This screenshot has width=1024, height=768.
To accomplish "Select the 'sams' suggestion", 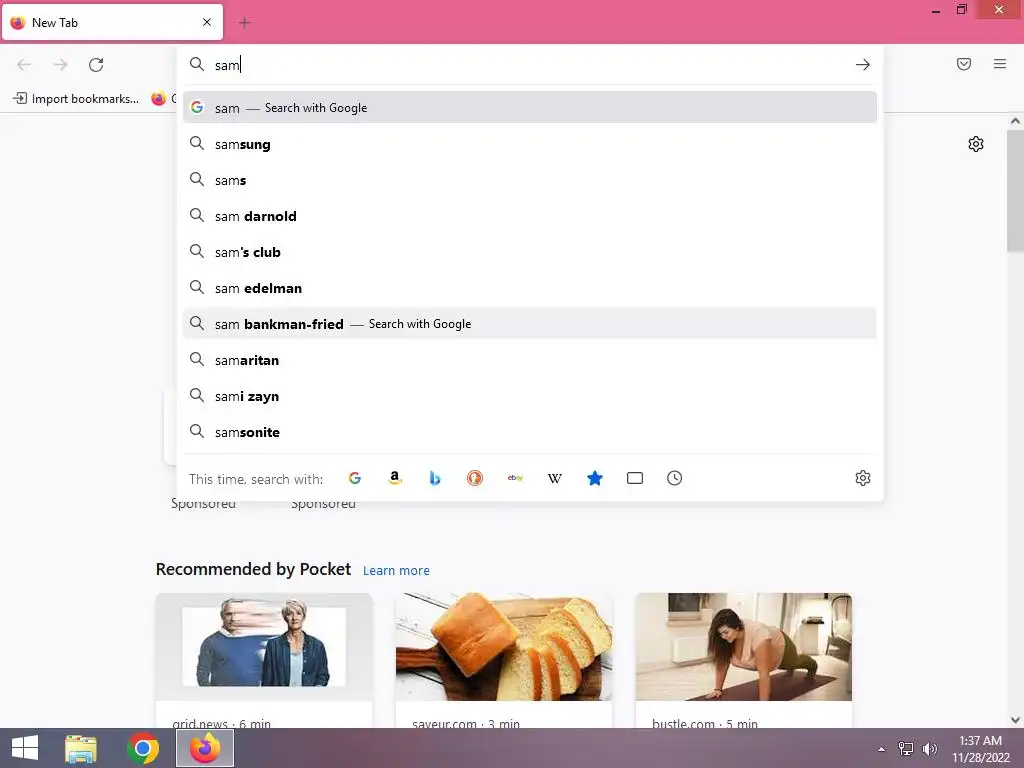I will tap(530, 180).
